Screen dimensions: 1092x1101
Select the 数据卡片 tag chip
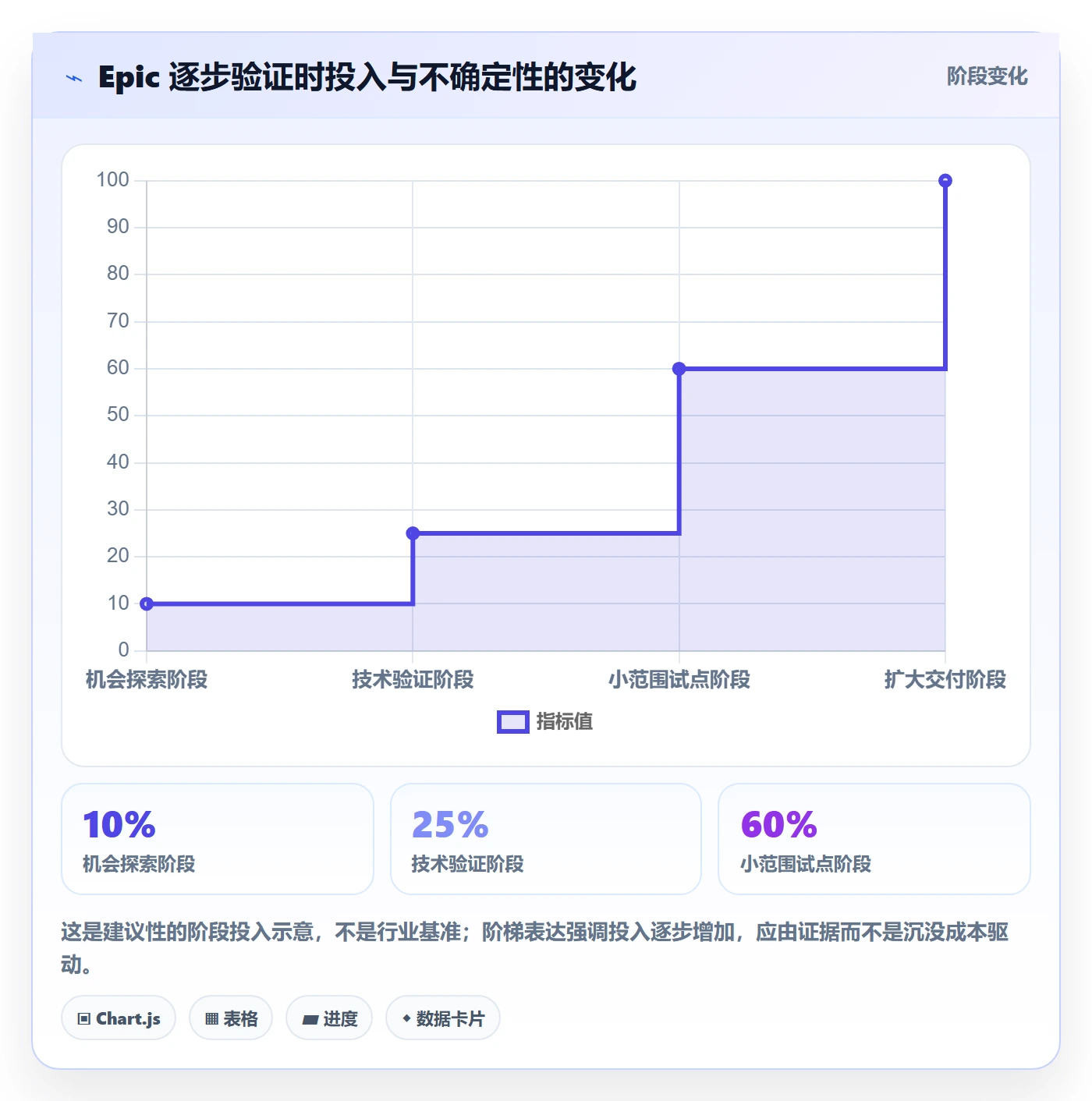coord(443,1018)
